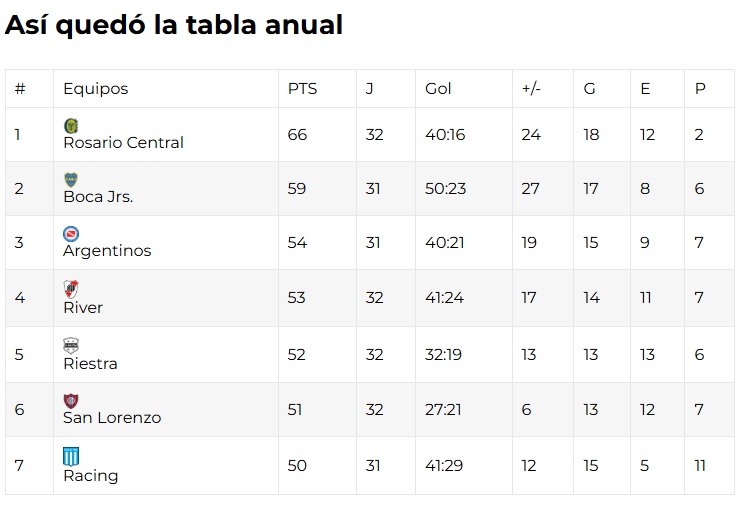The image size is (746, 510).
Task: Click the +/- column header
Action: pos(531,89)
